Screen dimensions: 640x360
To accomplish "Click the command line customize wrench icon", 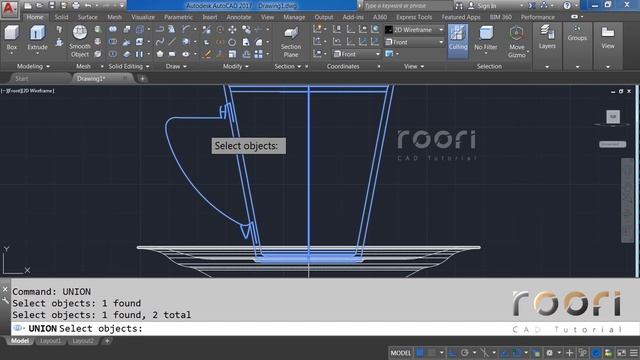I will tap(5, 300).
